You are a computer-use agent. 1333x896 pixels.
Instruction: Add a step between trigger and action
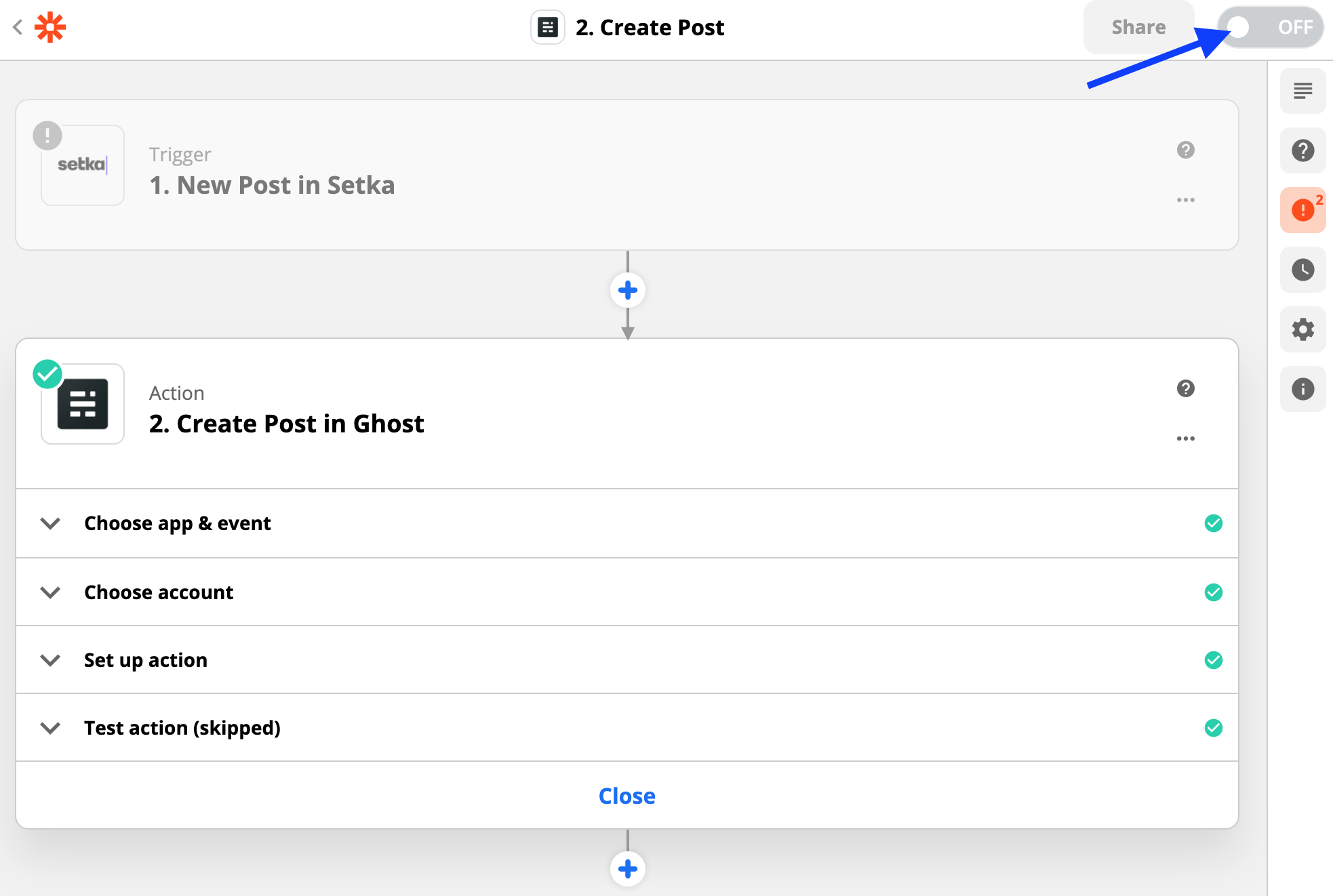(x=627, y=291)
